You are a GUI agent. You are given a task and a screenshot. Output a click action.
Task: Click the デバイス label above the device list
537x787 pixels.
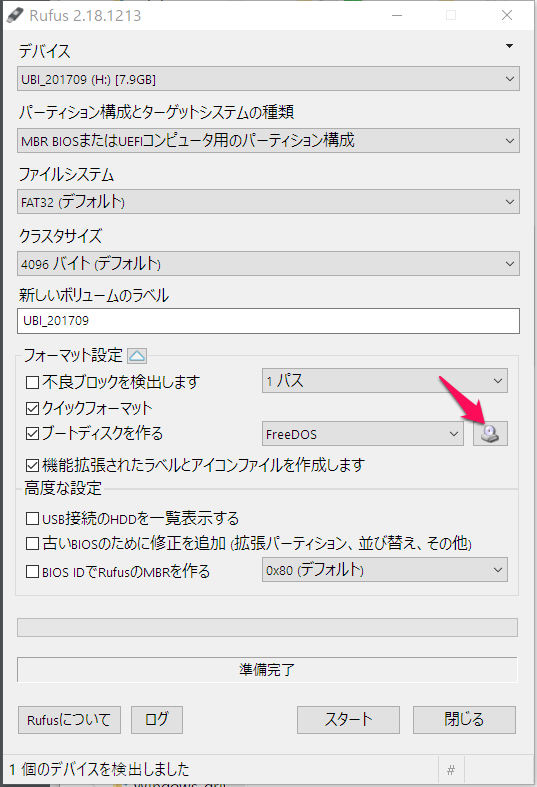click(x=45, y=51)
